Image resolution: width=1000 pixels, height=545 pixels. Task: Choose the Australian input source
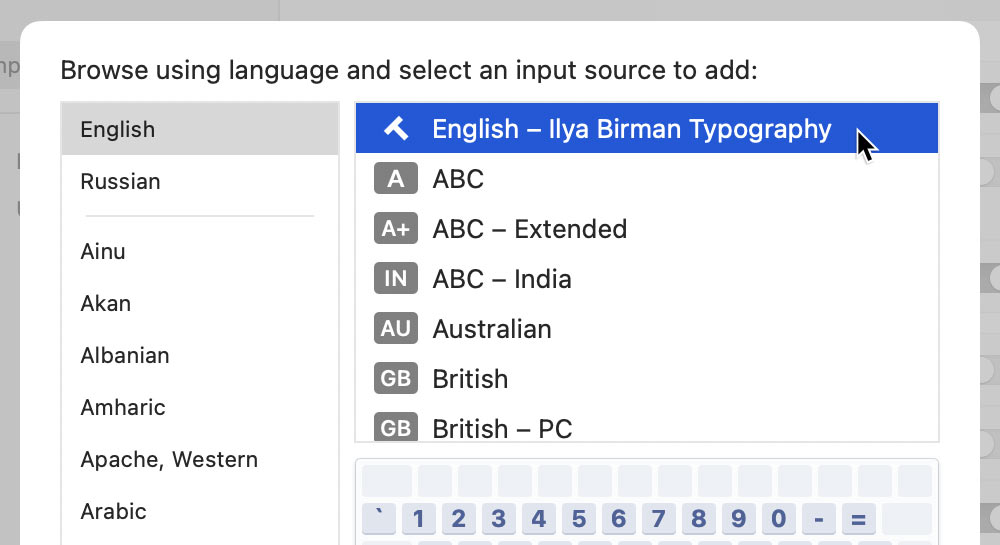(x=492, y=329)
